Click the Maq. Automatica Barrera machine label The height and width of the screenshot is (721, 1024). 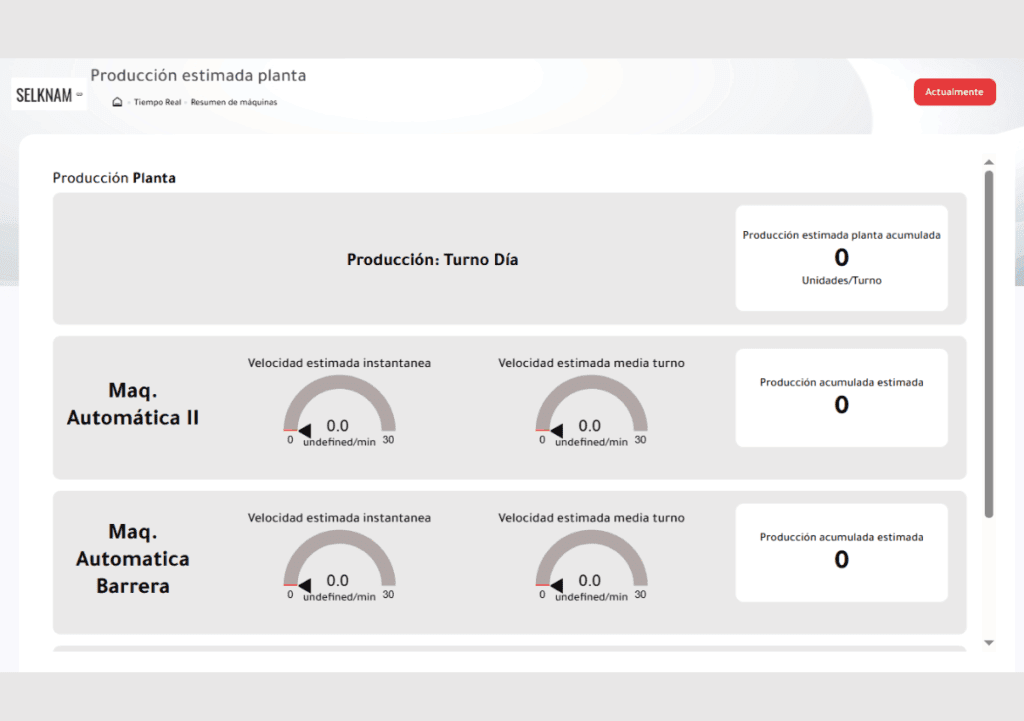pos(133,559)
